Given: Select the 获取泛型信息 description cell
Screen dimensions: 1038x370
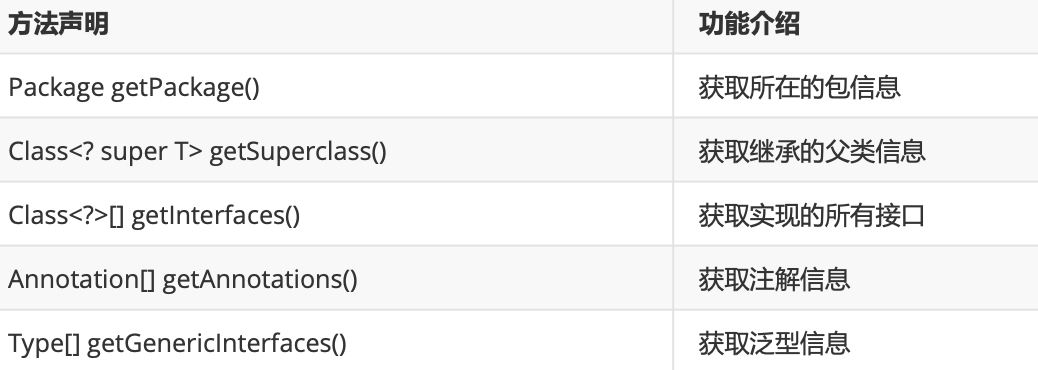Looking at the screenshot, I should coord(856,341).
